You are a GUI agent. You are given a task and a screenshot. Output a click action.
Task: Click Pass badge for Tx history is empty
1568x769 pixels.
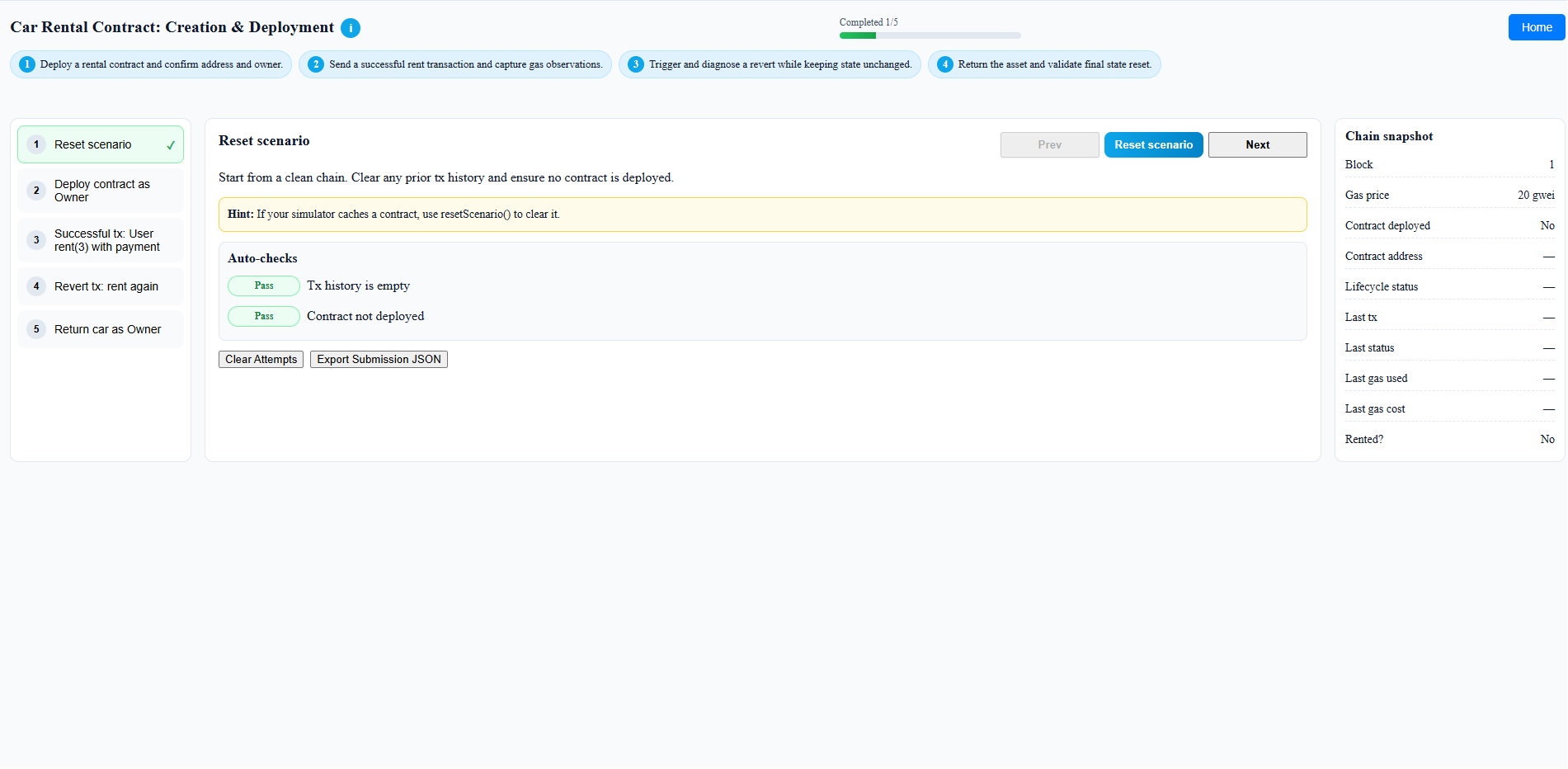tap(264, 285)
